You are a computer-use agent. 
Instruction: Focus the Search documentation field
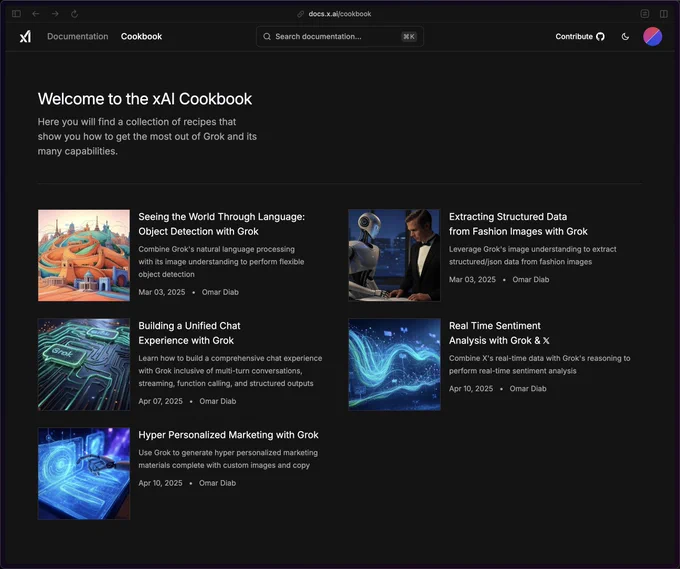click(x=340, y=36)
